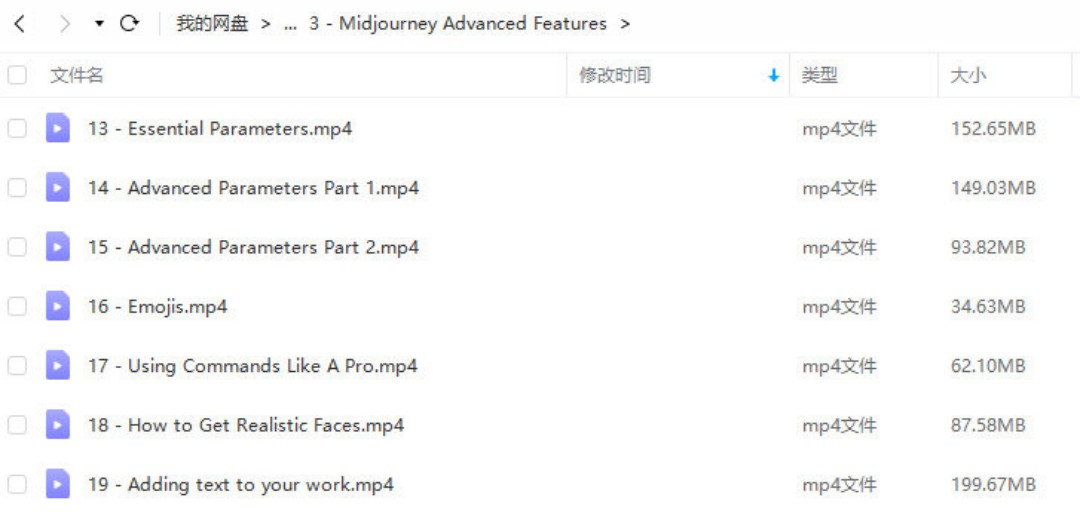Toggle the select-all checkbox in header

pos(17,75)
